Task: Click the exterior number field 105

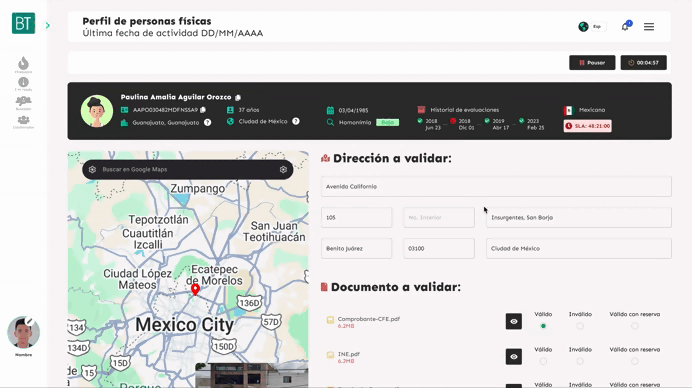Action: (x=356, y=218)
